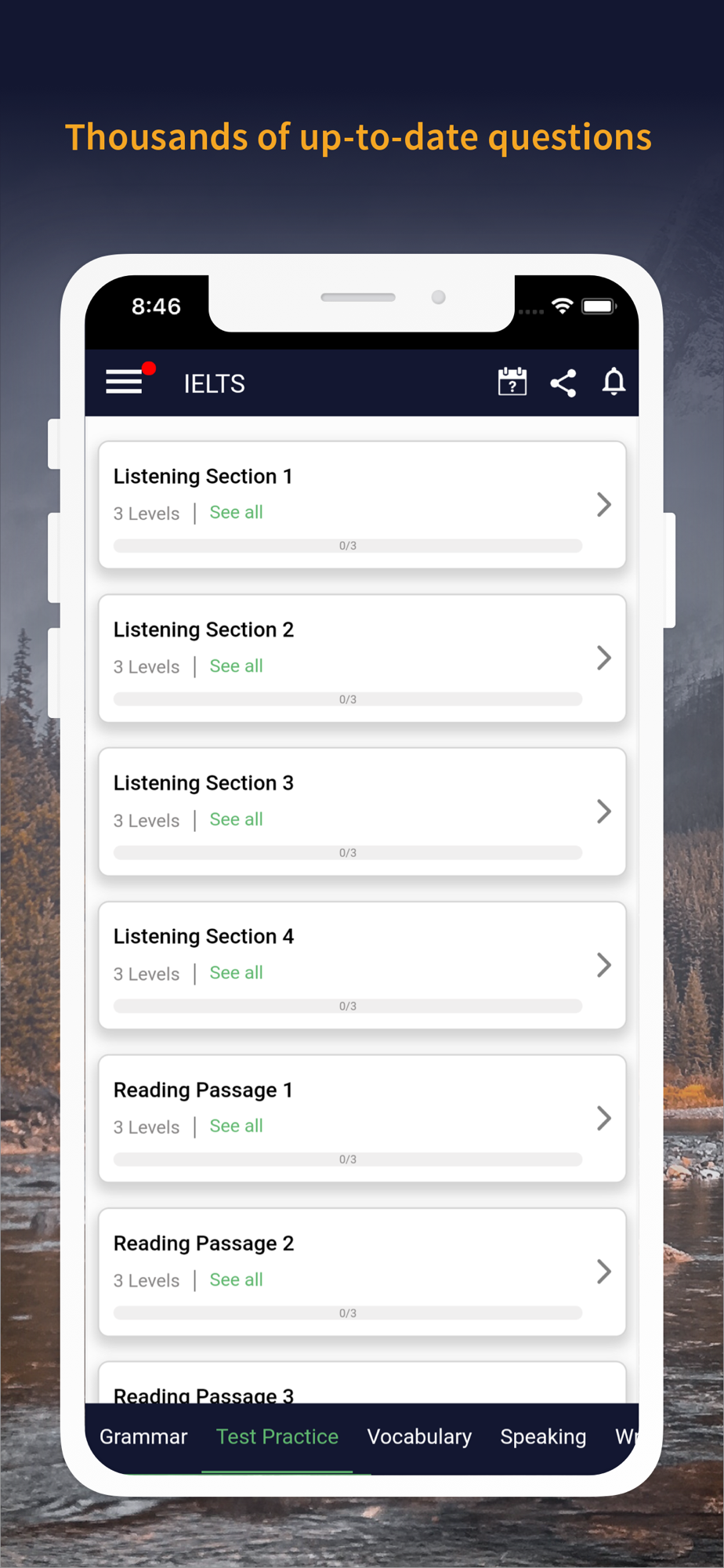Open the calendar question icon

tap(512, 383)
